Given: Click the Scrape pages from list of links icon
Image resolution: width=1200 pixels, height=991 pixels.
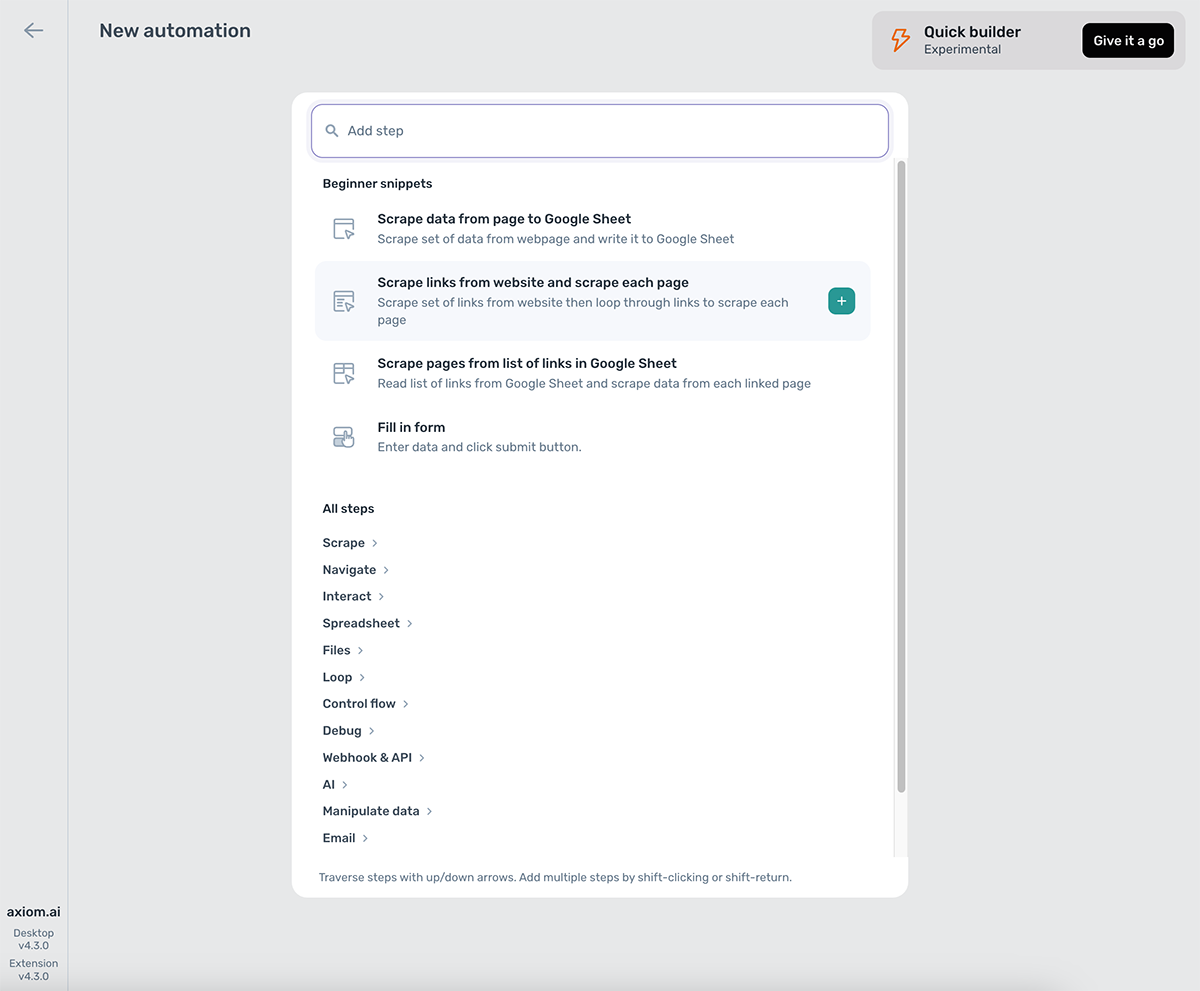Looking at the screenshot, I should (344, 373).
